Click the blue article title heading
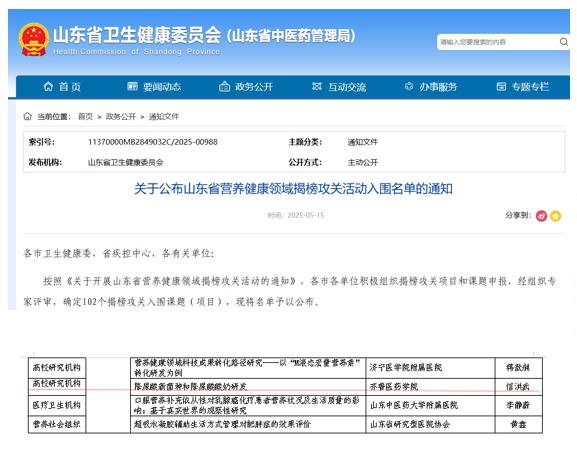The width and height of the screenshot is (577, 455). click(x=293, y=189)
